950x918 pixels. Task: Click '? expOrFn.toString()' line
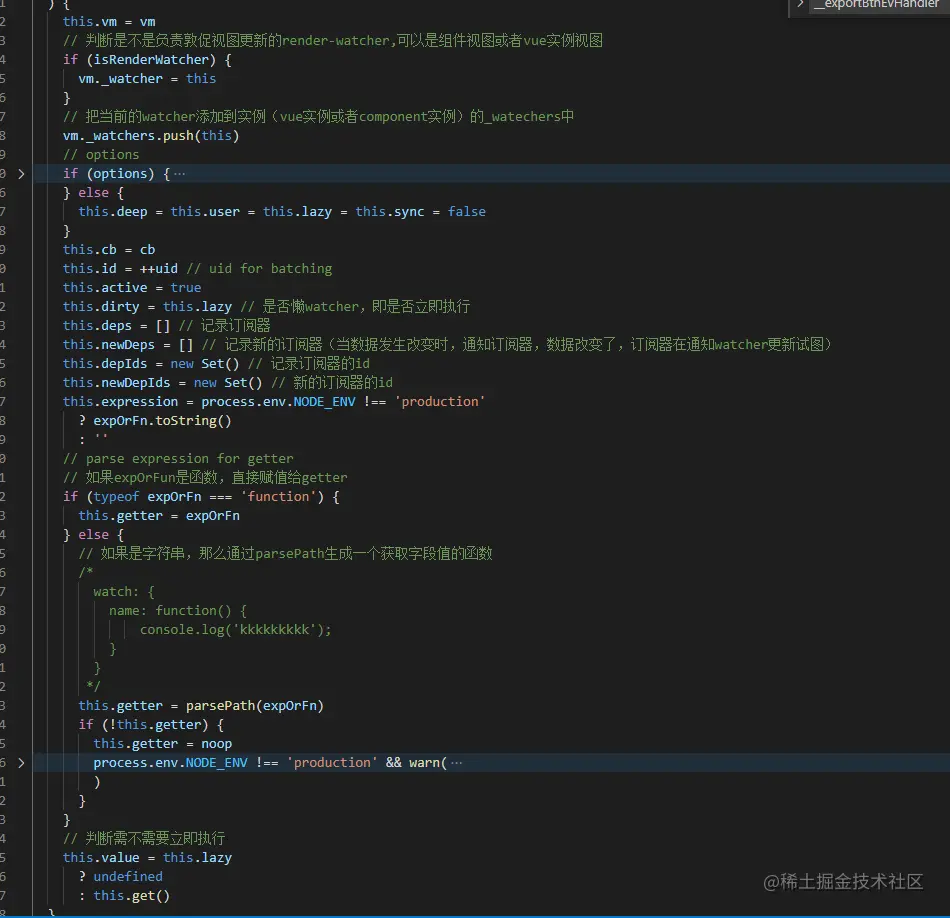click(x=155, y=421)
